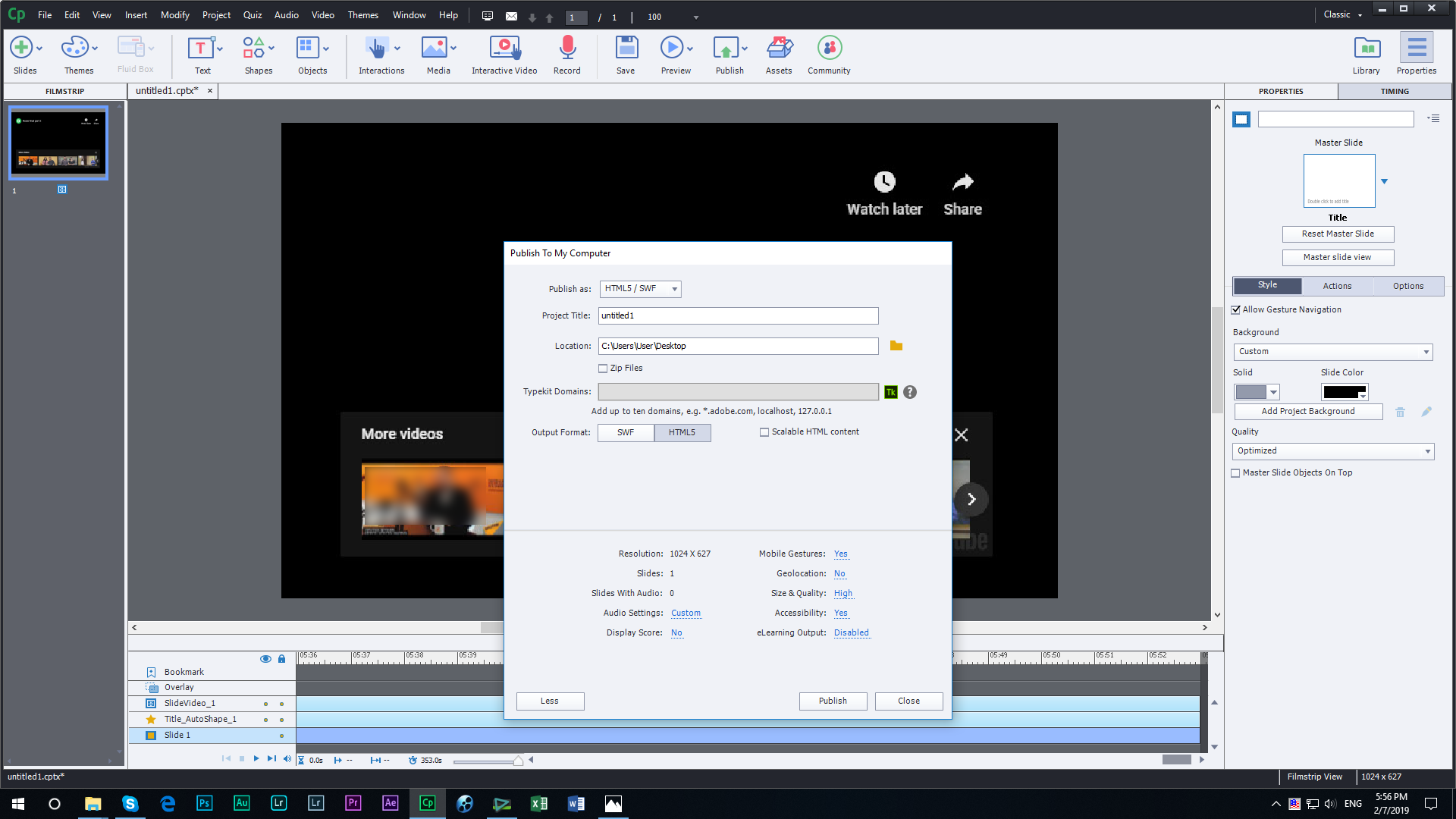Click the Publish button in dialog
The width and height of the screenshot is (1456, 819).
click(833, 701)
